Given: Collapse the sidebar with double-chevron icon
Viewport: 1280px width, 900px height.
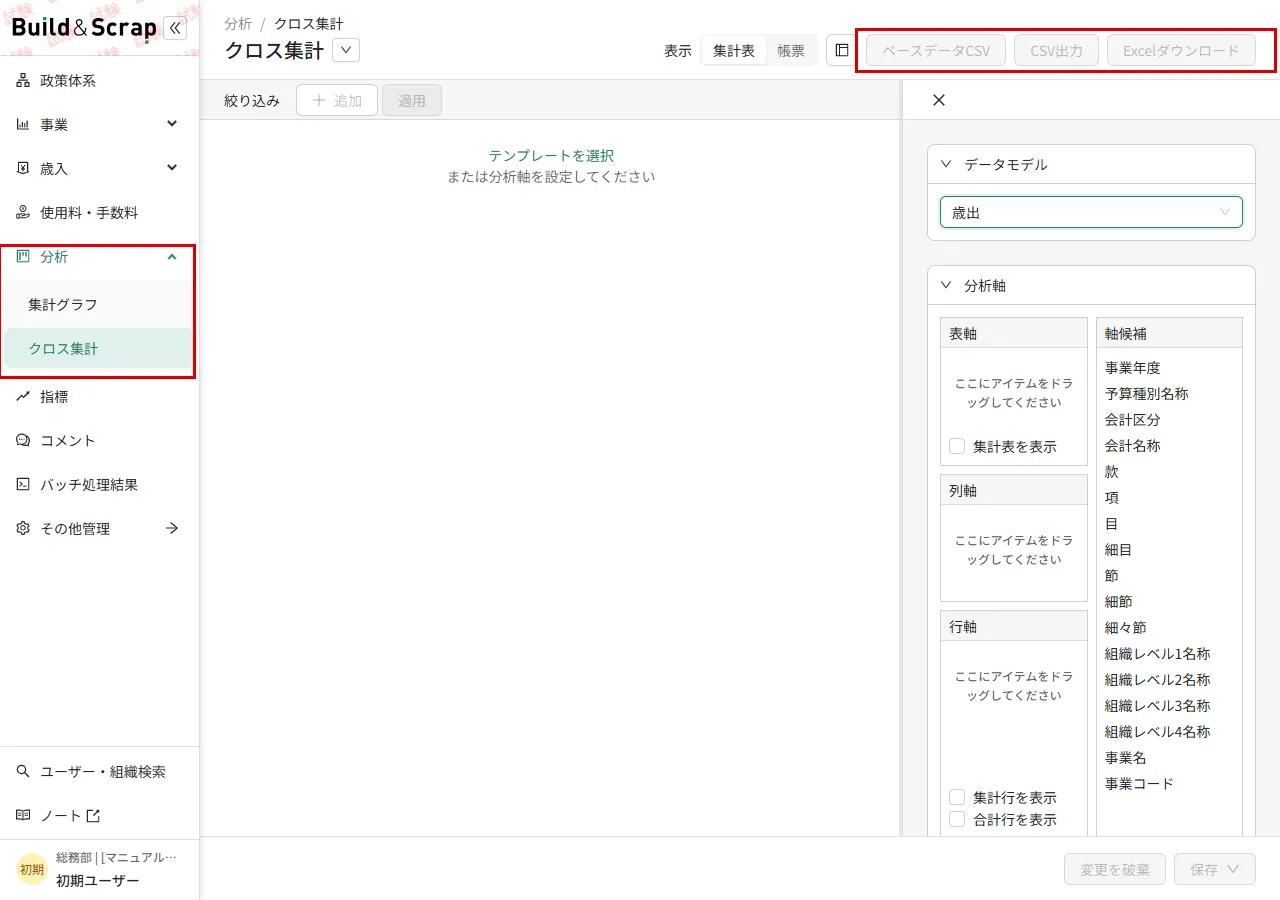Looking at the screenshot, I should (x=175, y=28).
